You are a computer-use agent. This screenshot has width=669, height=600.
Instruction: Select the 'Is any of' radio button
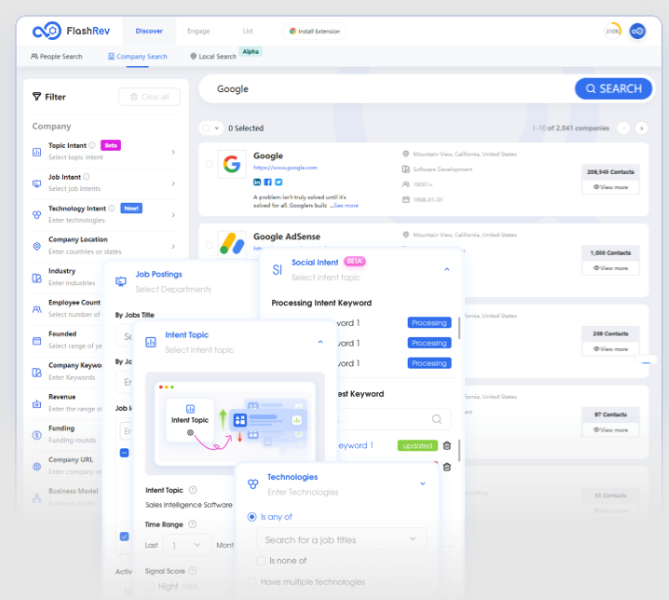[x=252, y=517]
